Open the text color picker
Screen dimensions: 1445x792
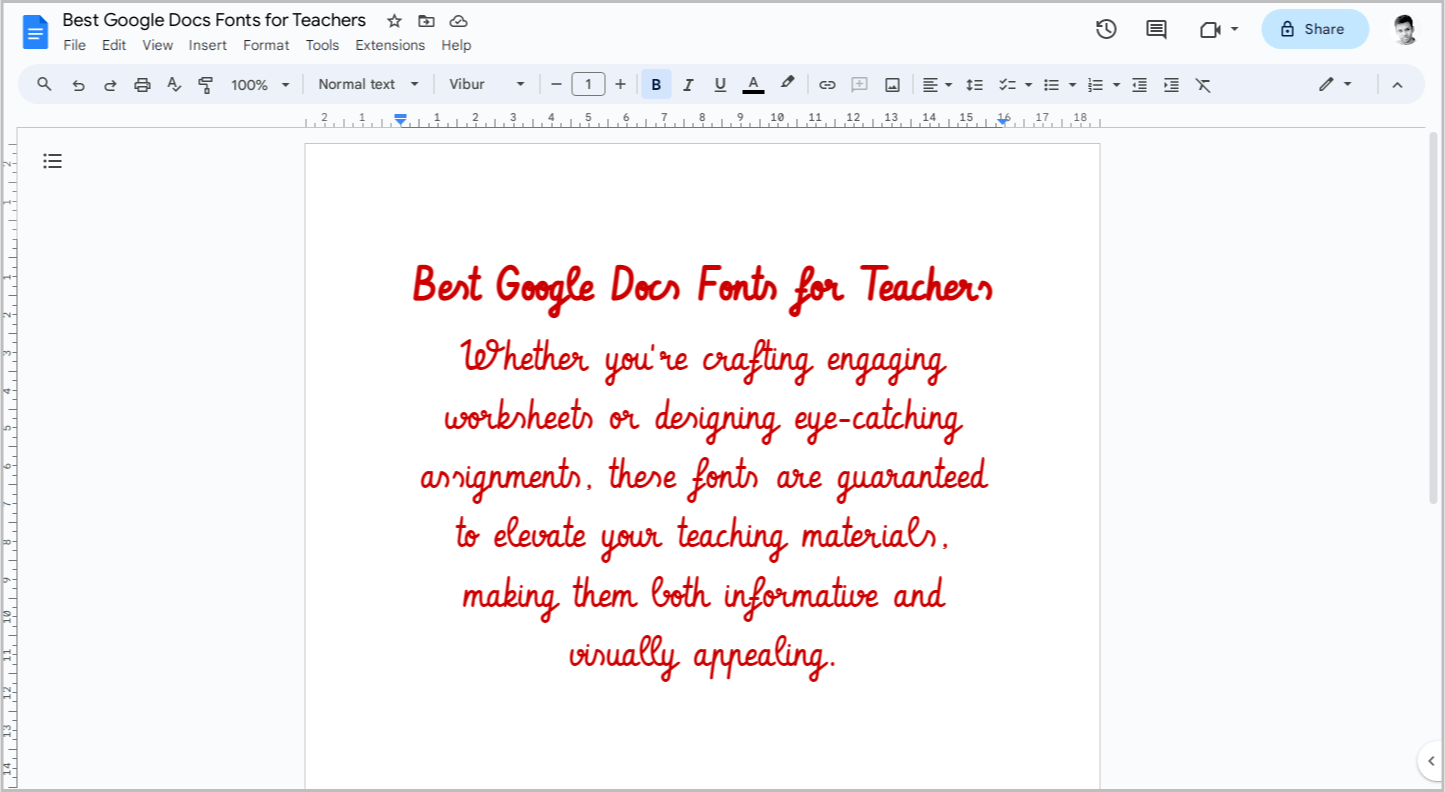(753, 84)
